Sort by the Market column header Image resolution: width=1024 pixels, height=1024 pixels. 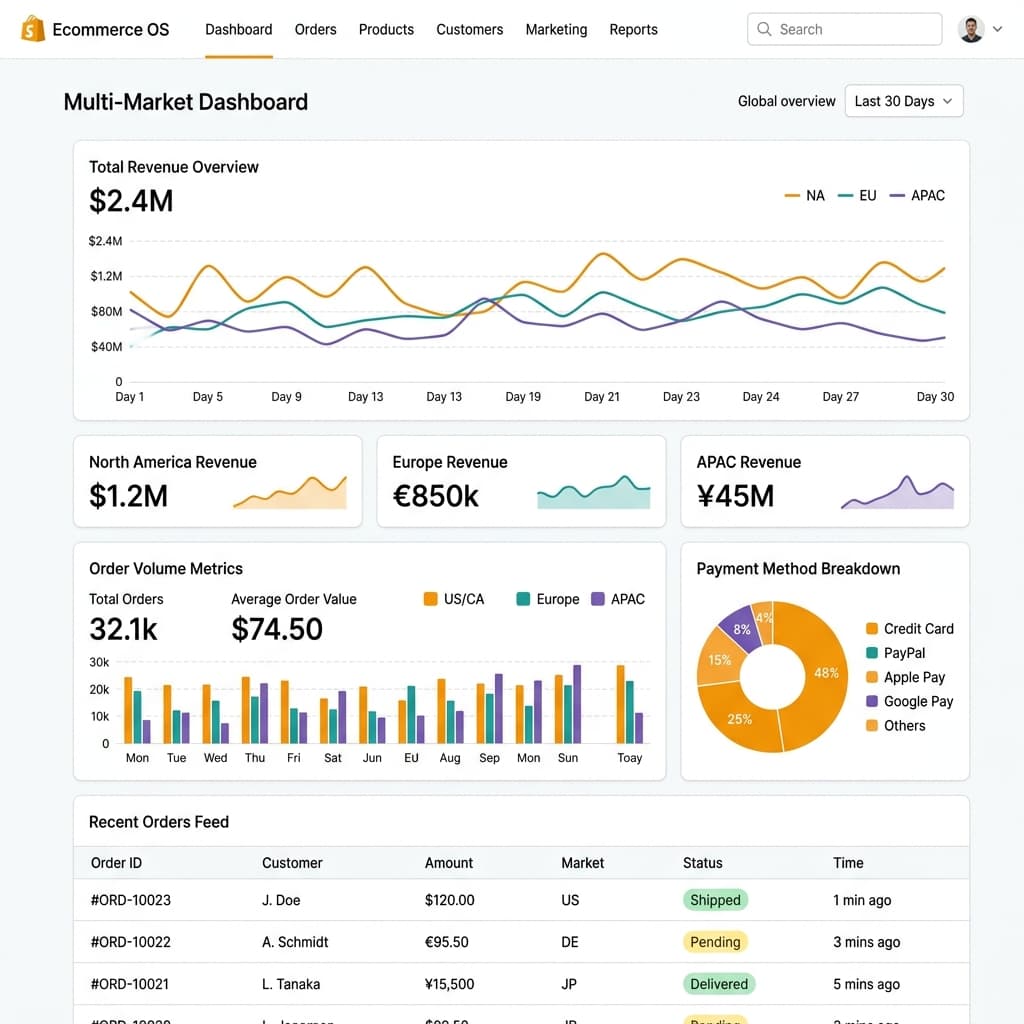pyautogui.click(x=583, y=863)
